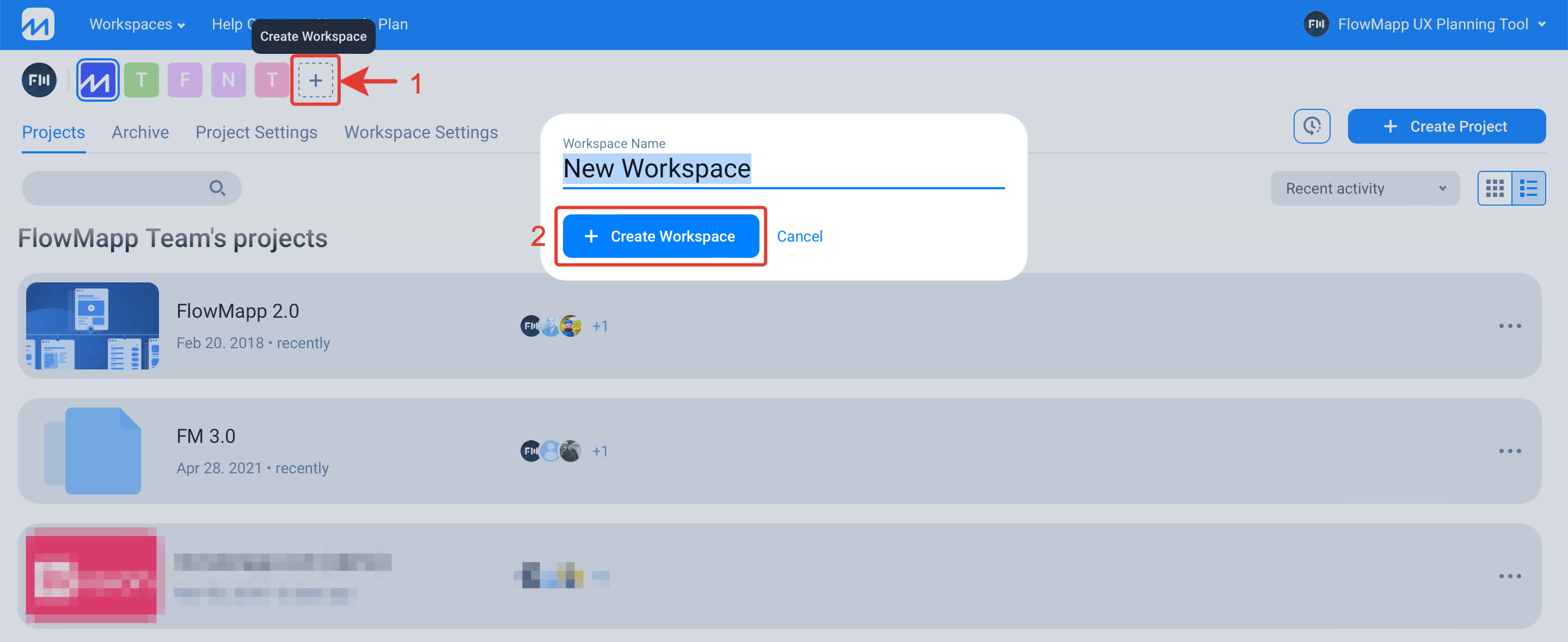Open the FM 3.0 file thumbnail
Image resolution: width=1568 pixels, height=642 pixels.
(93, 451)
